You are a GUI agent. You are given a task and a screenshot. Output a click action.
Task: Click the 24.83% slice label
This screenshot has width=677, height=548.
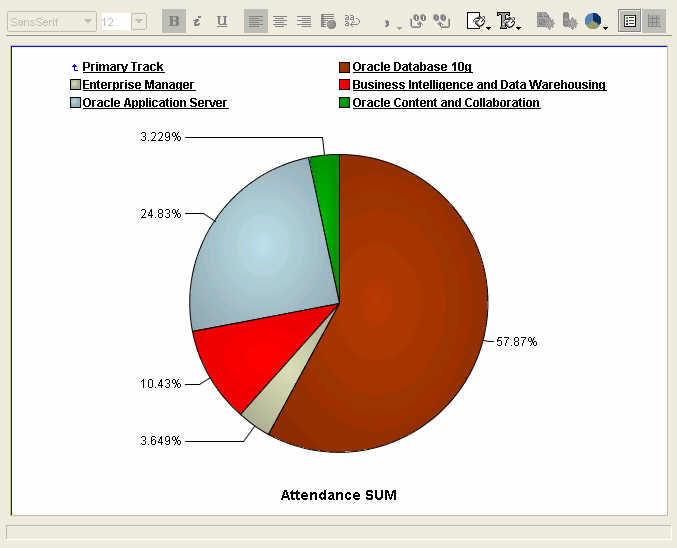(x=161, y=214)
